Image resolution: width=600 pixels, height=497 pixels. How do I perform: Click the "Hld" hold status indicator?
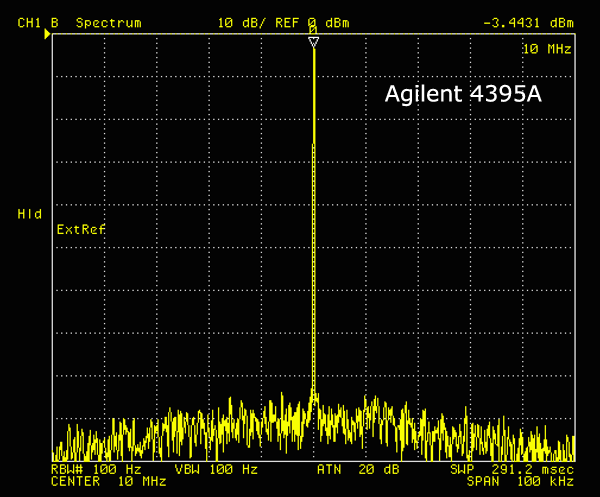pos(29,214)
